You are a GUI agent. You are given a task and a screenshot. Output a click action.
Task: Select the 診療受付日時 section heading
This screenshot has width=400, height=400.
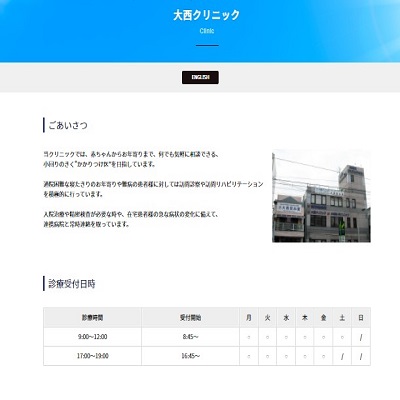pyautogui.click(x=72, y=284)
